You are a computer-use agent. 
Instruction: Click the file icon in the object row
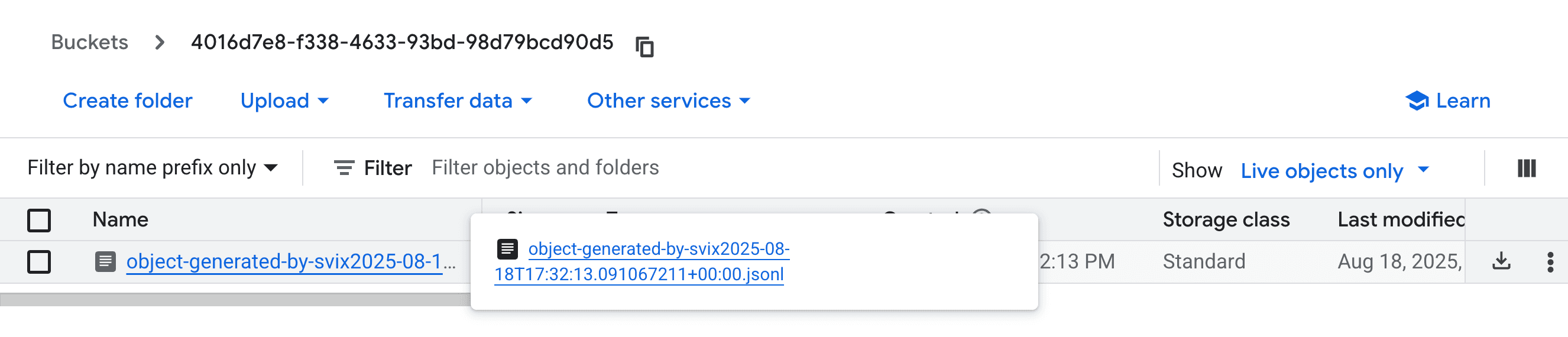(x=105, y=261)
